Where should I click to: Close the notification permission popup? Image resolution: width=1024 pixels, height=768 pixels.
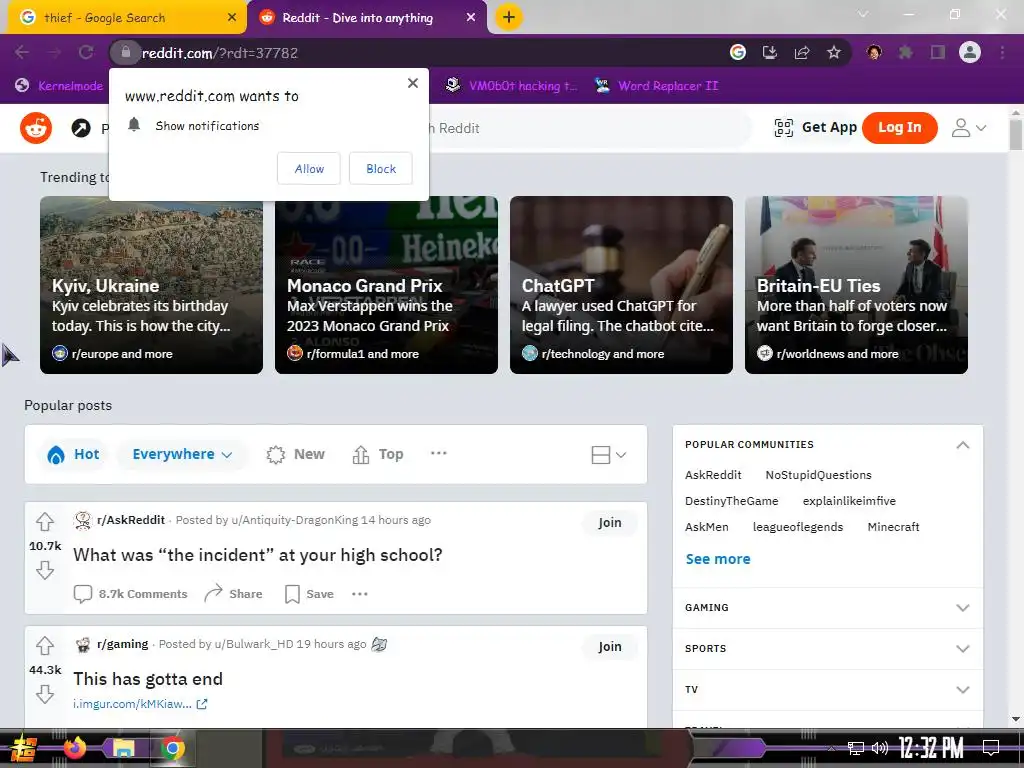(412, 83)
